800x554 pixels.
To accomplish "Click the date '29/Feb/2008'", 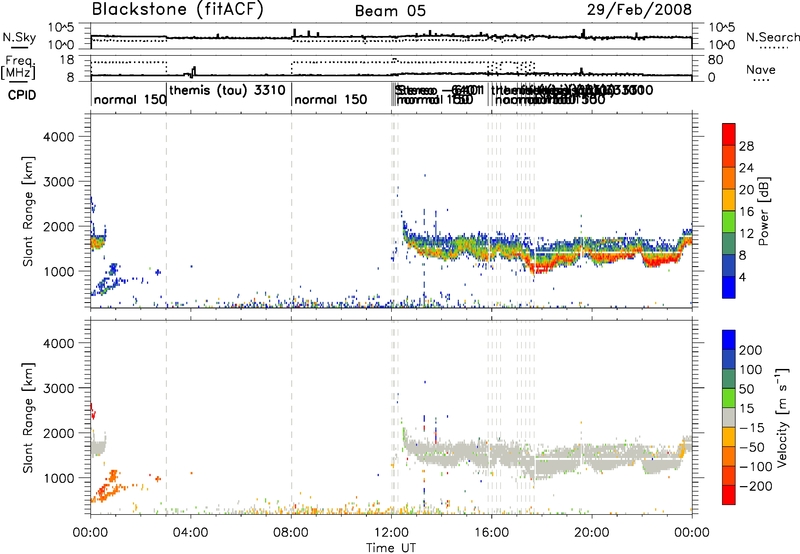I will pyautogui.click(x=639, y=9).
